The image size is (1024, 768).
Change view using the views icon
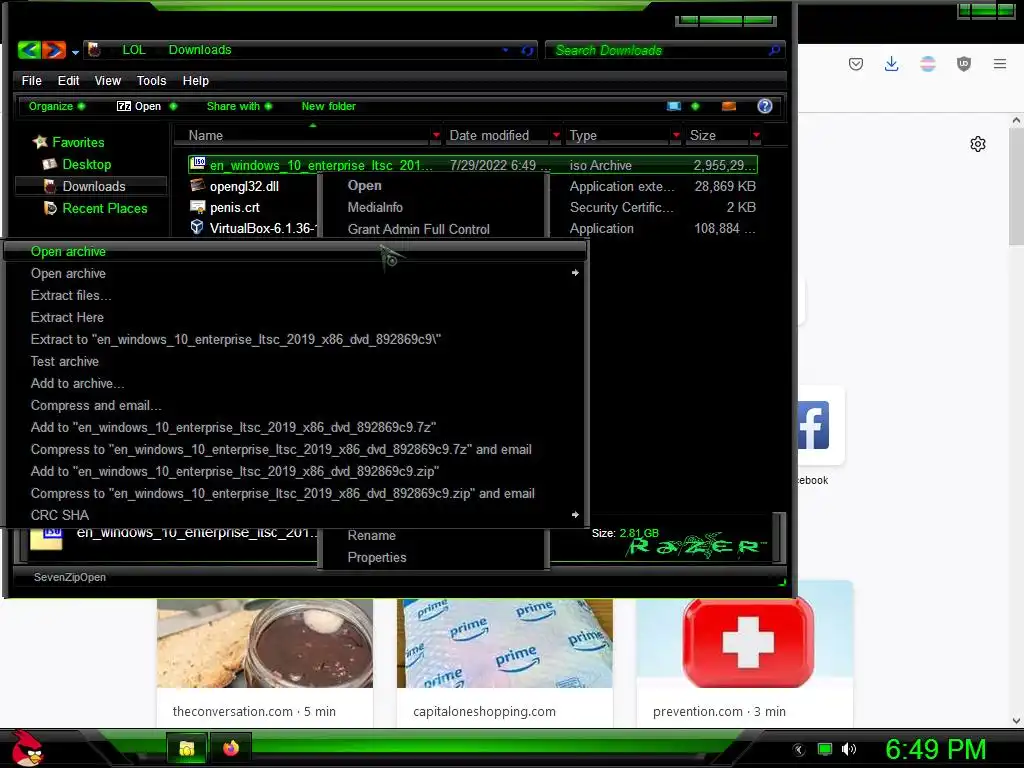[x=674, y=106]
